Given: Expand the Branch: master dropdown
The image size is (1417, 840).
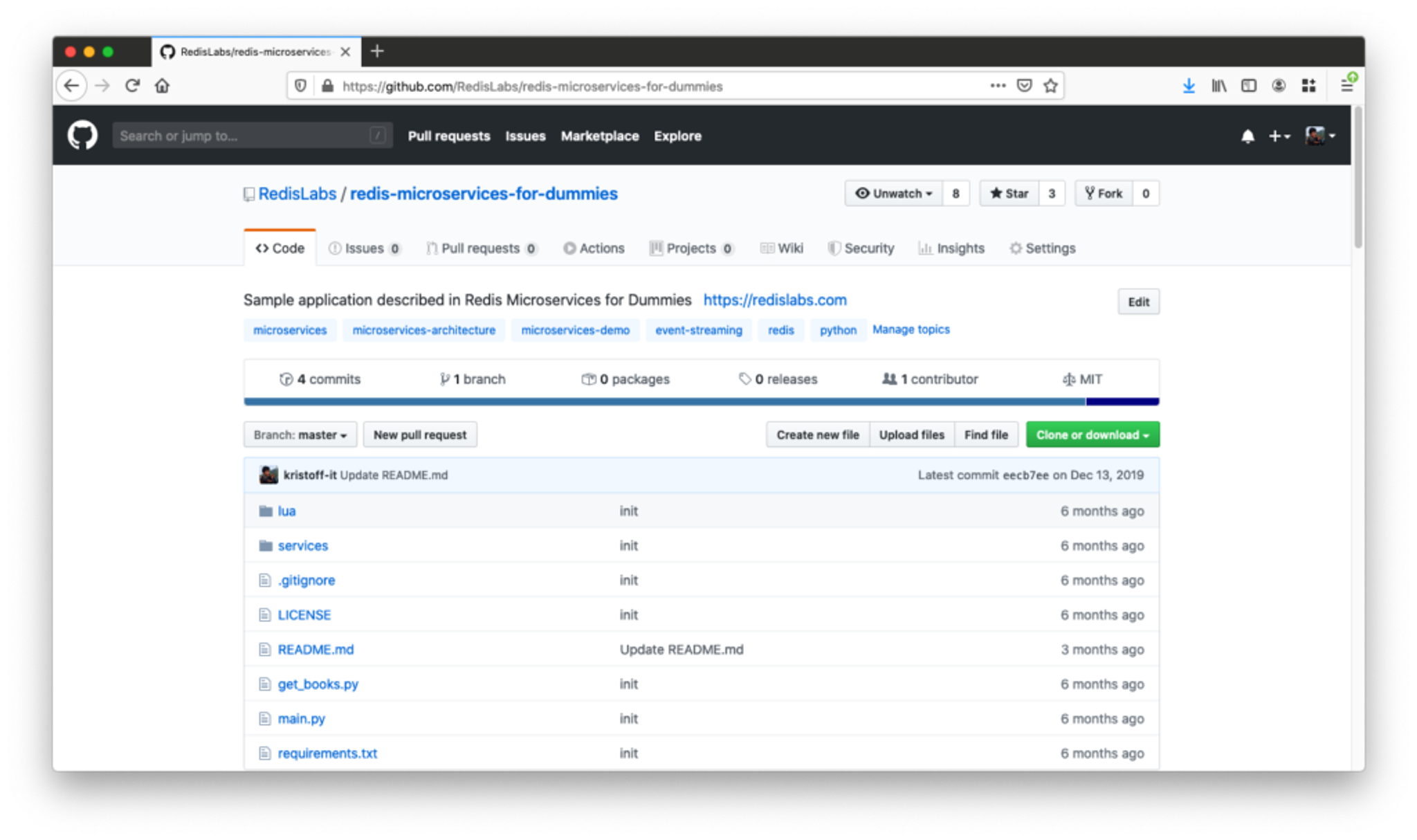Looking at the screenshot, I should tap(300, 435).
